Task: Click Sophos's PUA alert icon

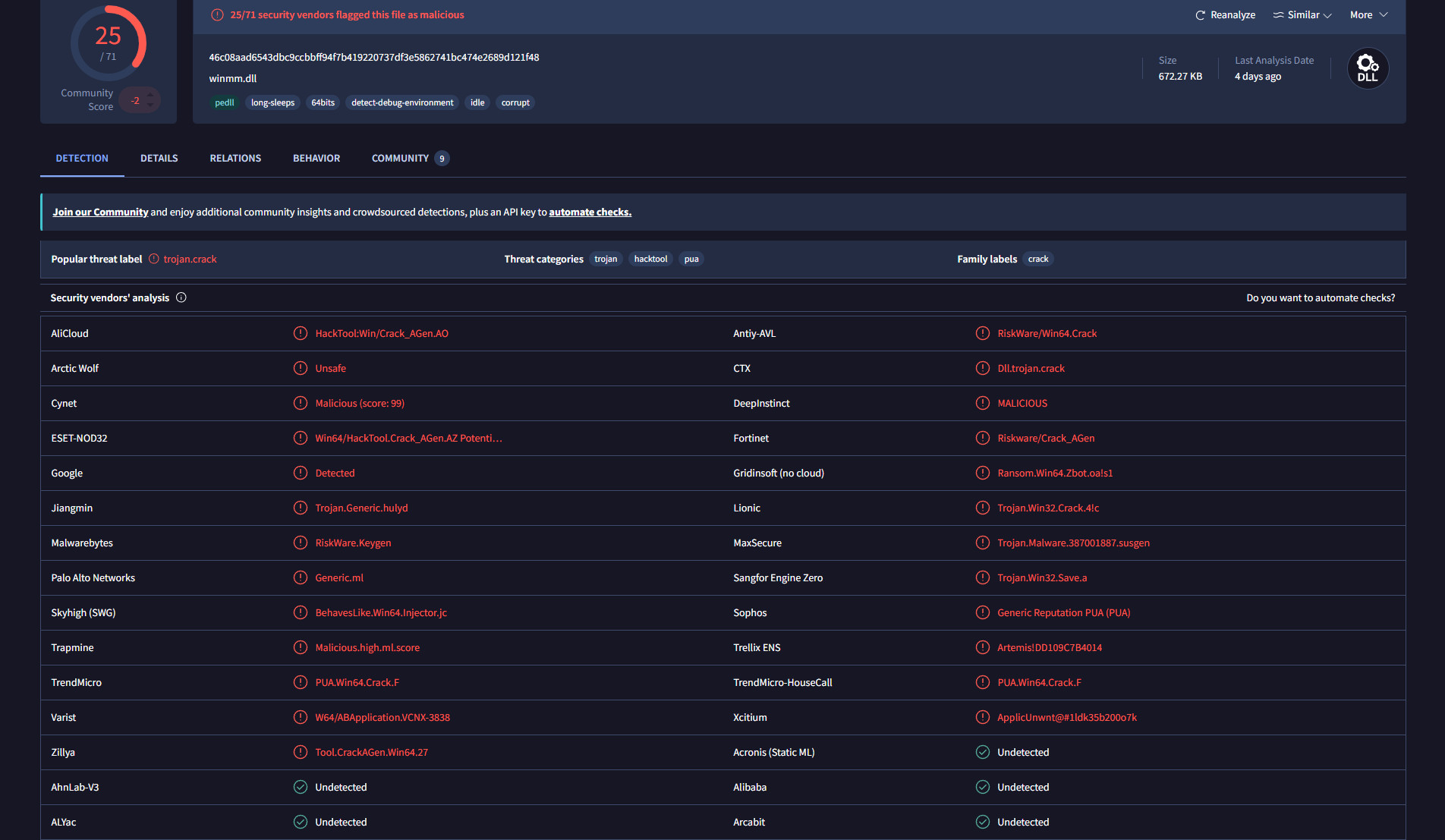Action: pos(983,612)
